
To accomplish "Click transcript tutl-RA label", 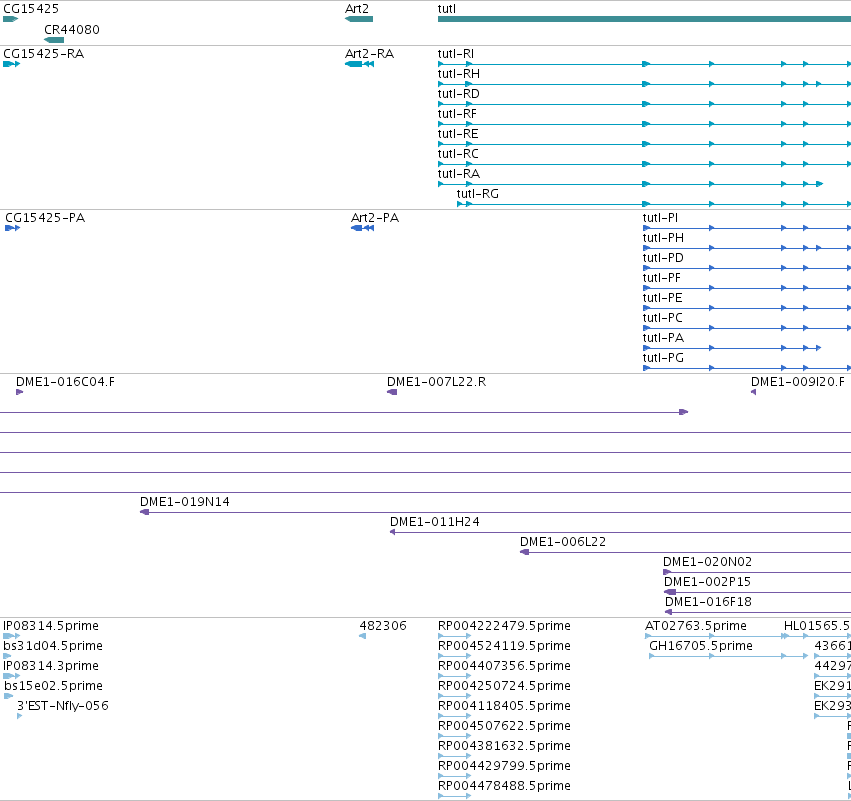I will (459, 174).
